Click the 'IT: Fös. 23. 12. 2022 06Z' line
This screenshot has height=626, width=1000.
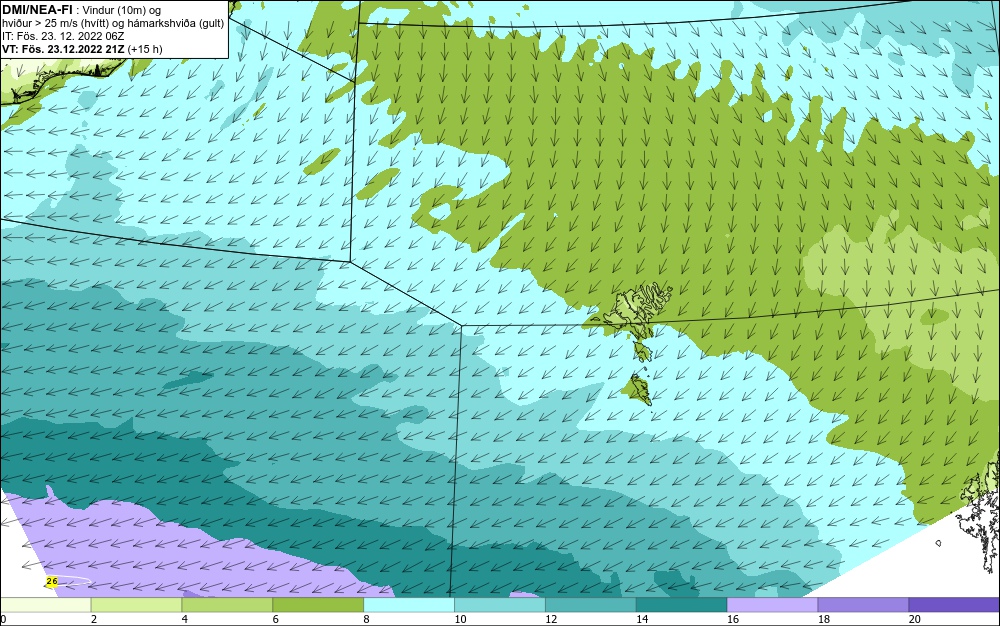point(63,36)
